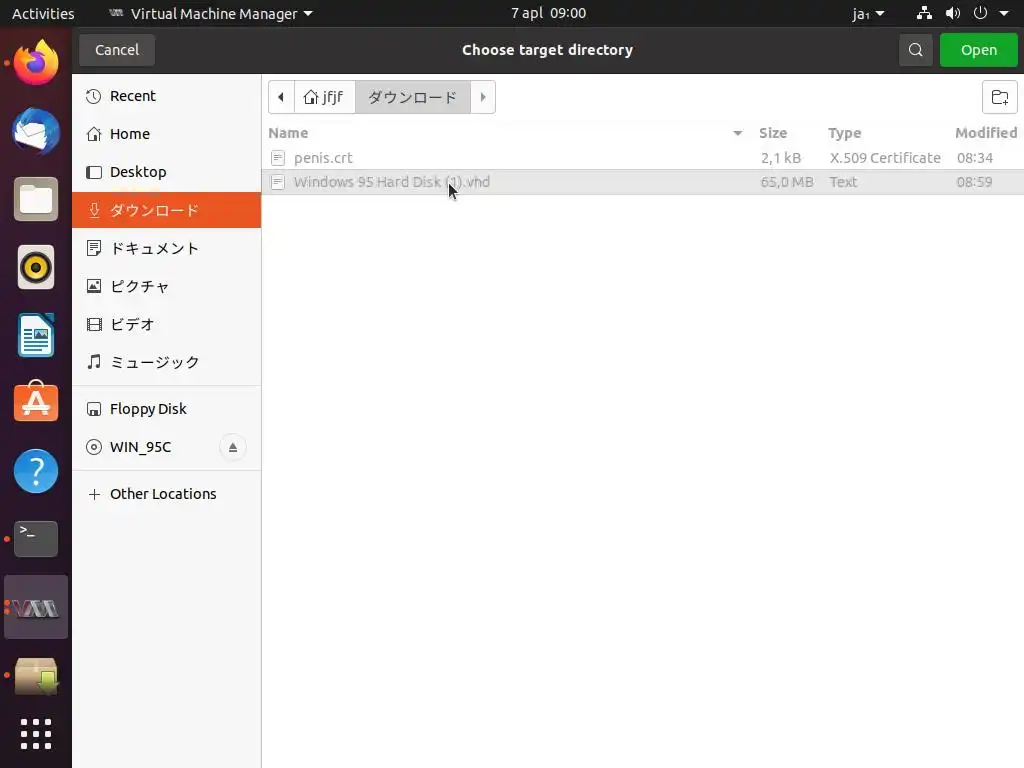Click the Text type cell of vhd file
This screenshot has width=1024, height=768.
tap(843, 182)
